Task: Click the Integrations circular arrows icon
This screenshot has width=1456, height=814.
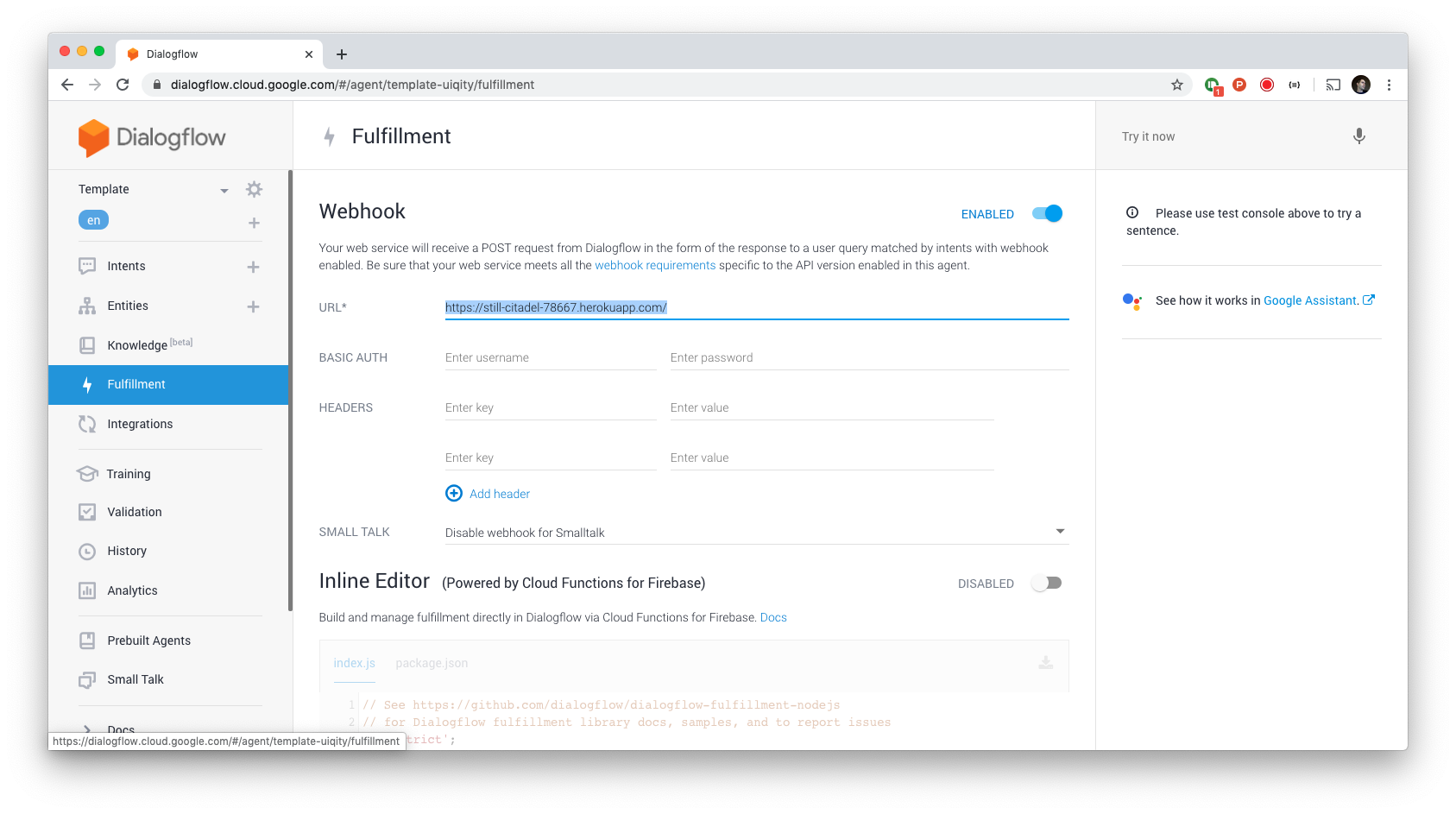Action: 87,424
